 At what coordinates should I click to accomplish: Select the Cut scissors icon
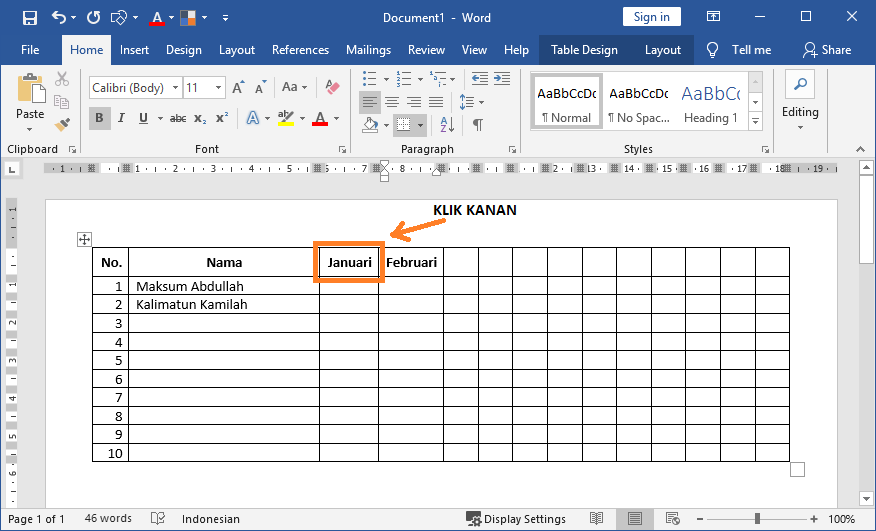point(62,79)
